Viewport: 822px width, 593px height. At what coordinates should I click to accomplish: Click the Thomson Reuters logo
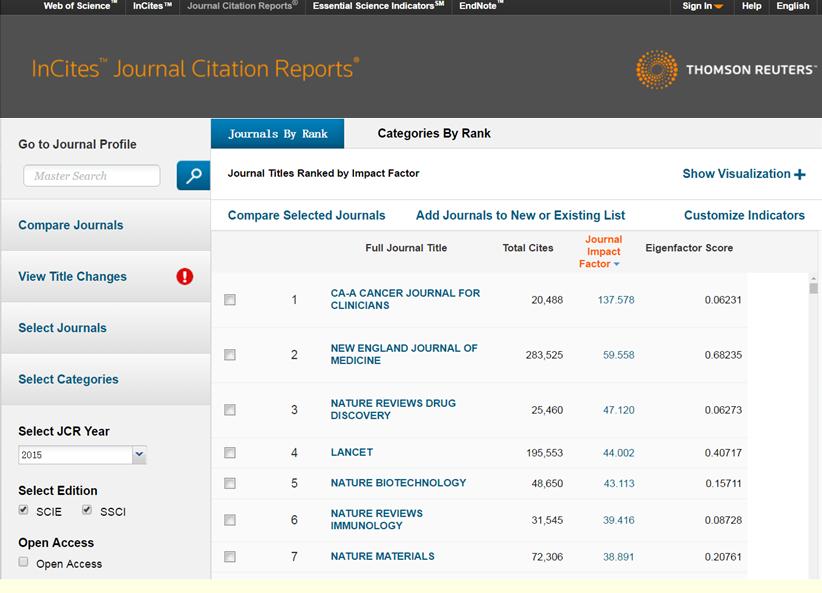click(x=726, y=69)
